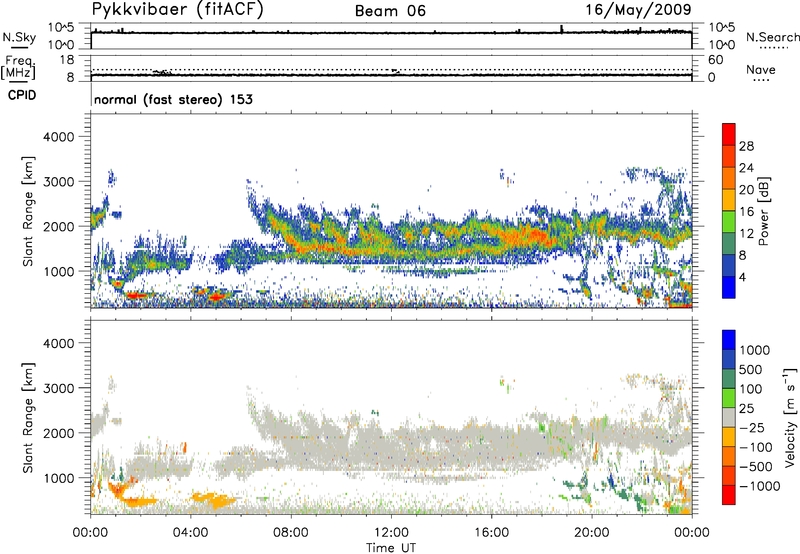
Task: Click the 12:00 time tick label
Action: [391, 533]
